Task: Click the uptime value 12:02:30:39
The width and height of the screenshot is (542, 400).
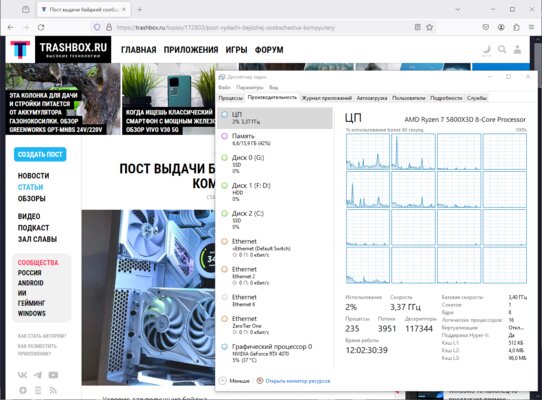Action: point(366,350)
